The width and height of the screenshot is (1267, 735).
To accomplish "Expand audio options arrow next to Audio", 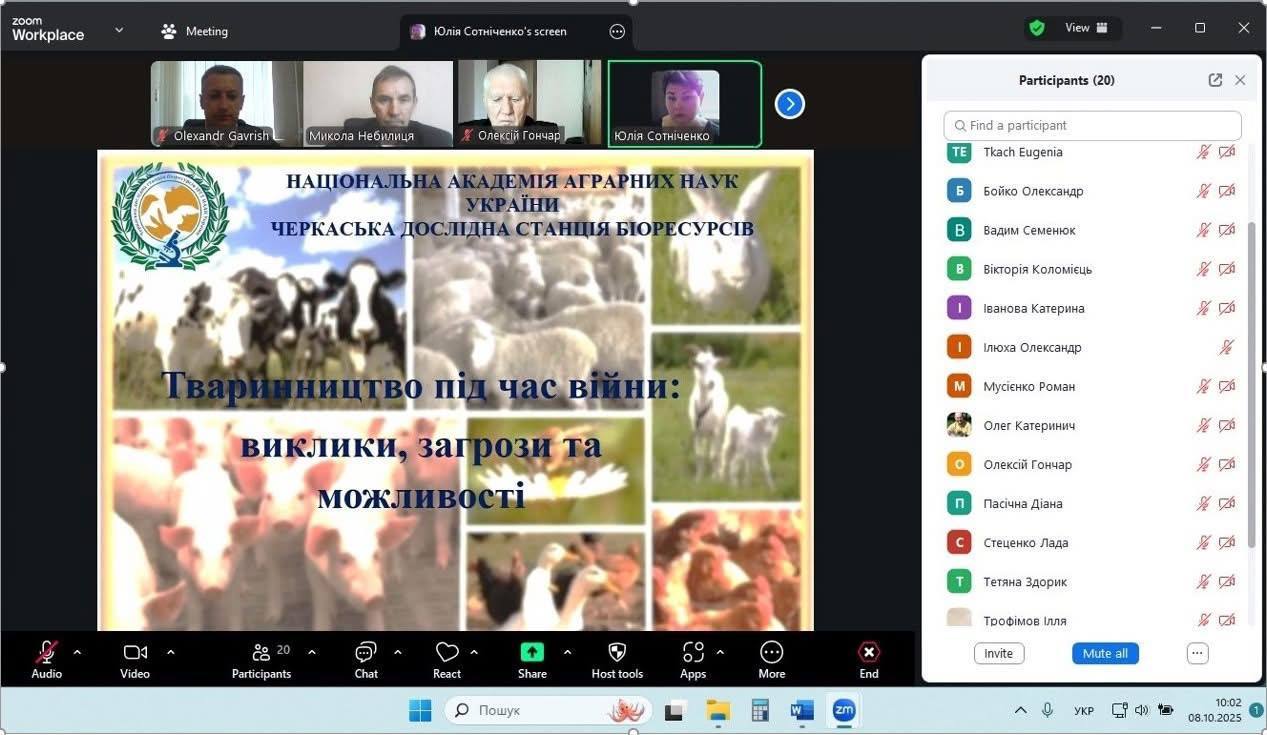I will click(x=78, y=652).
